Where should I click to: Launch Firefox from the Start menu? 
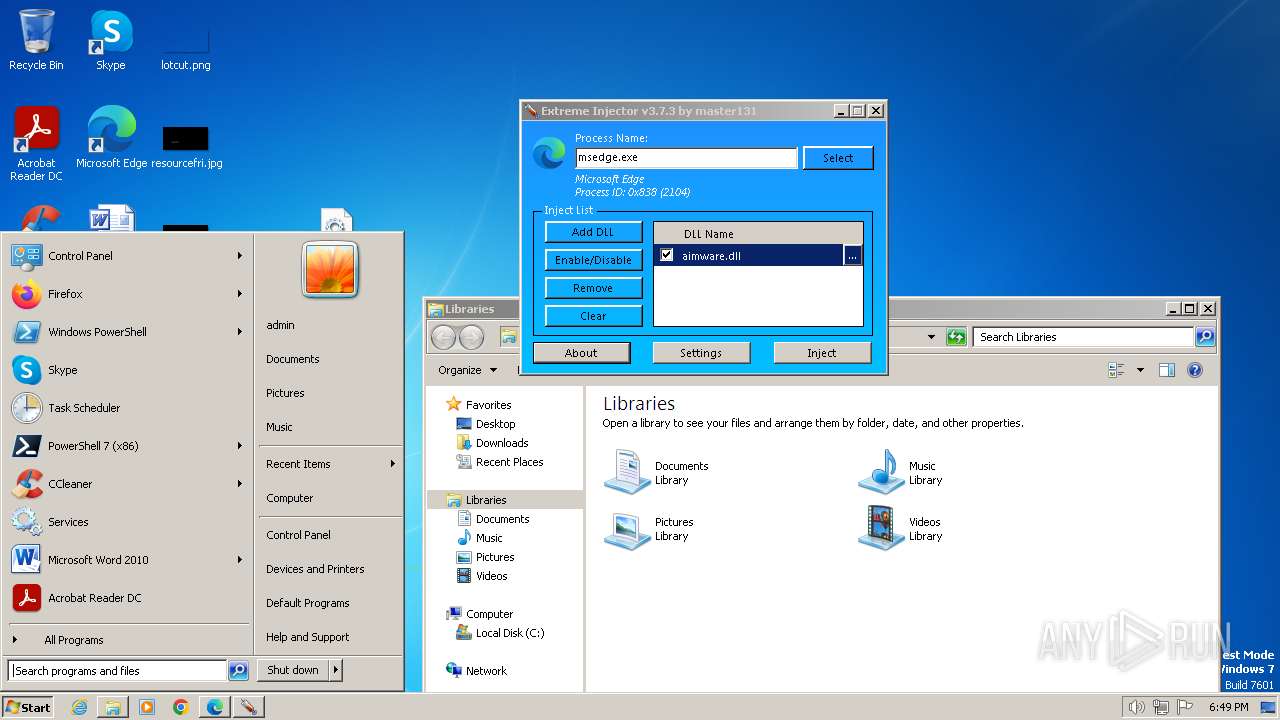pyautogui.click(x=127, y=294)
